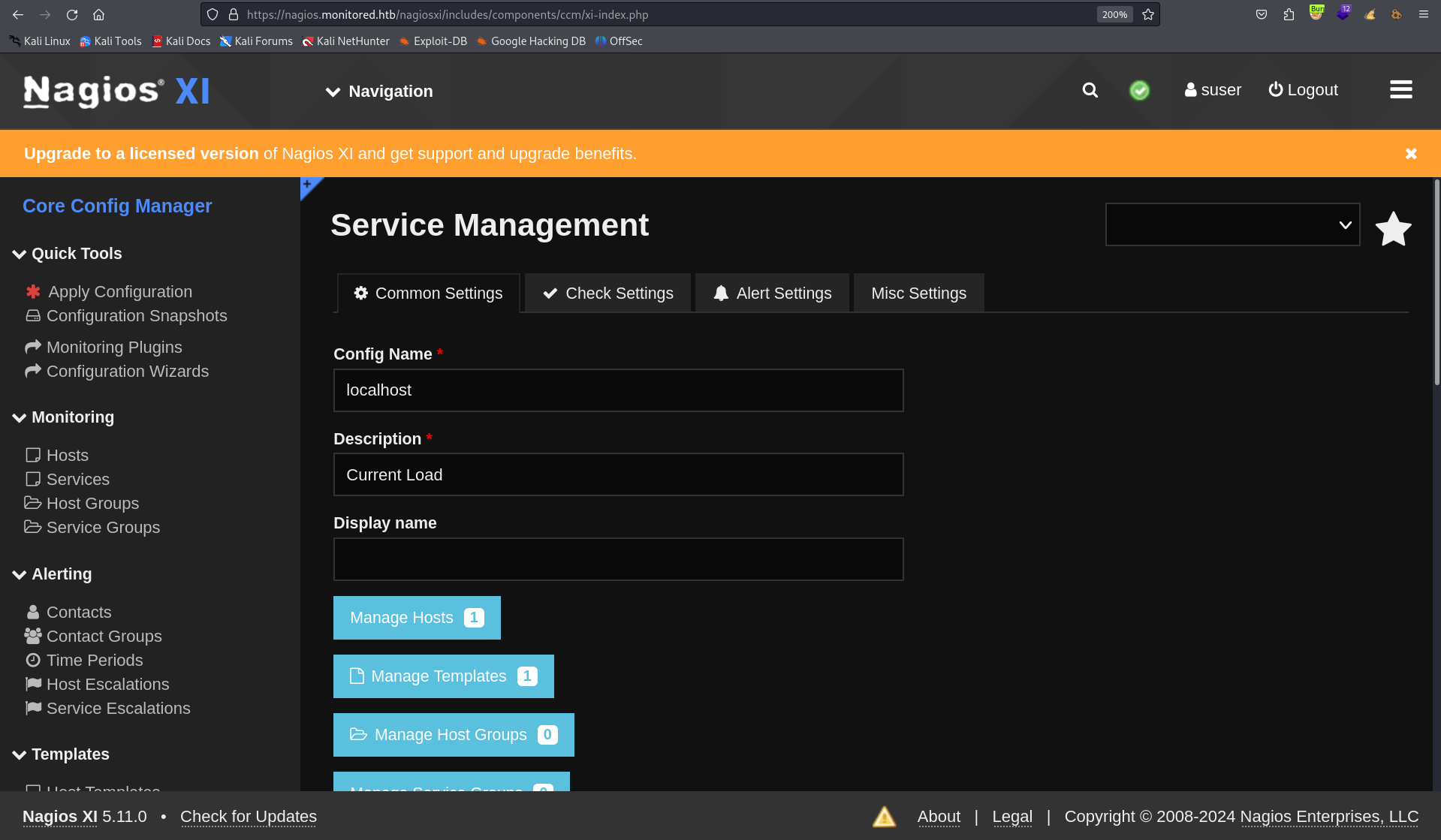Switch to Check Settings tab
1441x840 pixels.
point(607,294)
